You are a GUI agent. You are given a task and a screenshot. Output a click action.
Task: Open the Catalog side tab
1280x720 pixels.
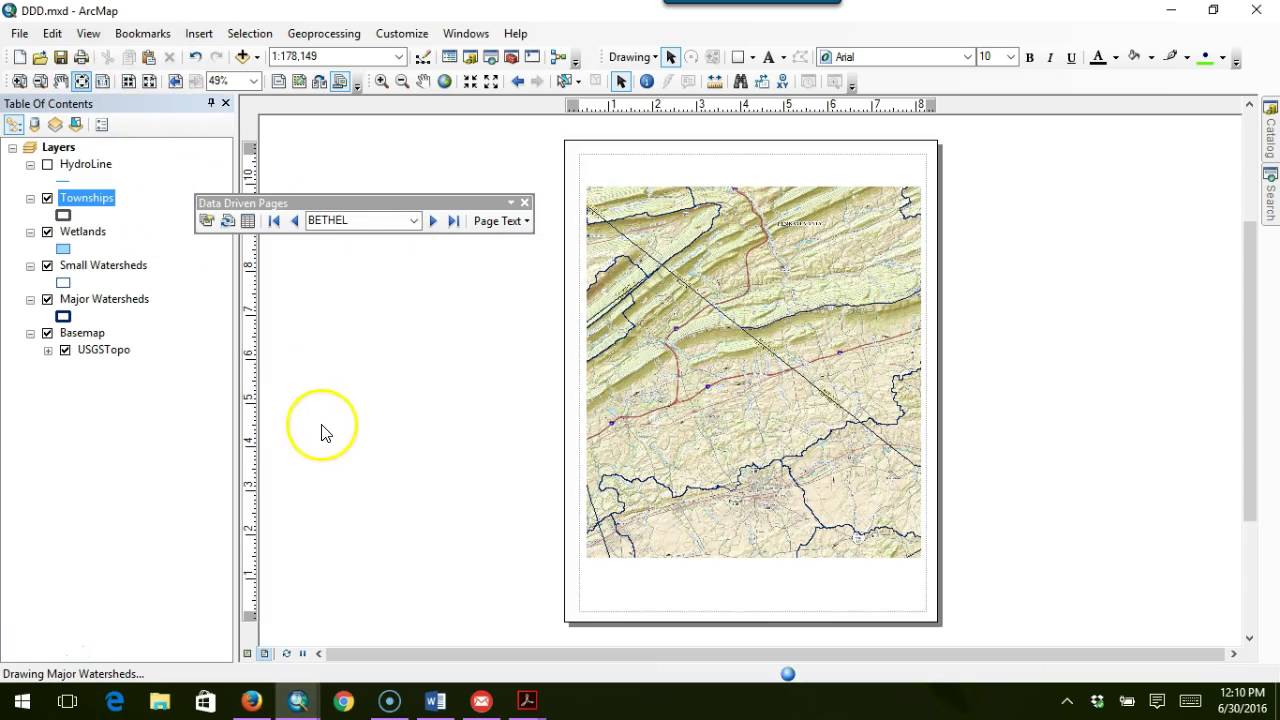click(x=1270, y=130)
